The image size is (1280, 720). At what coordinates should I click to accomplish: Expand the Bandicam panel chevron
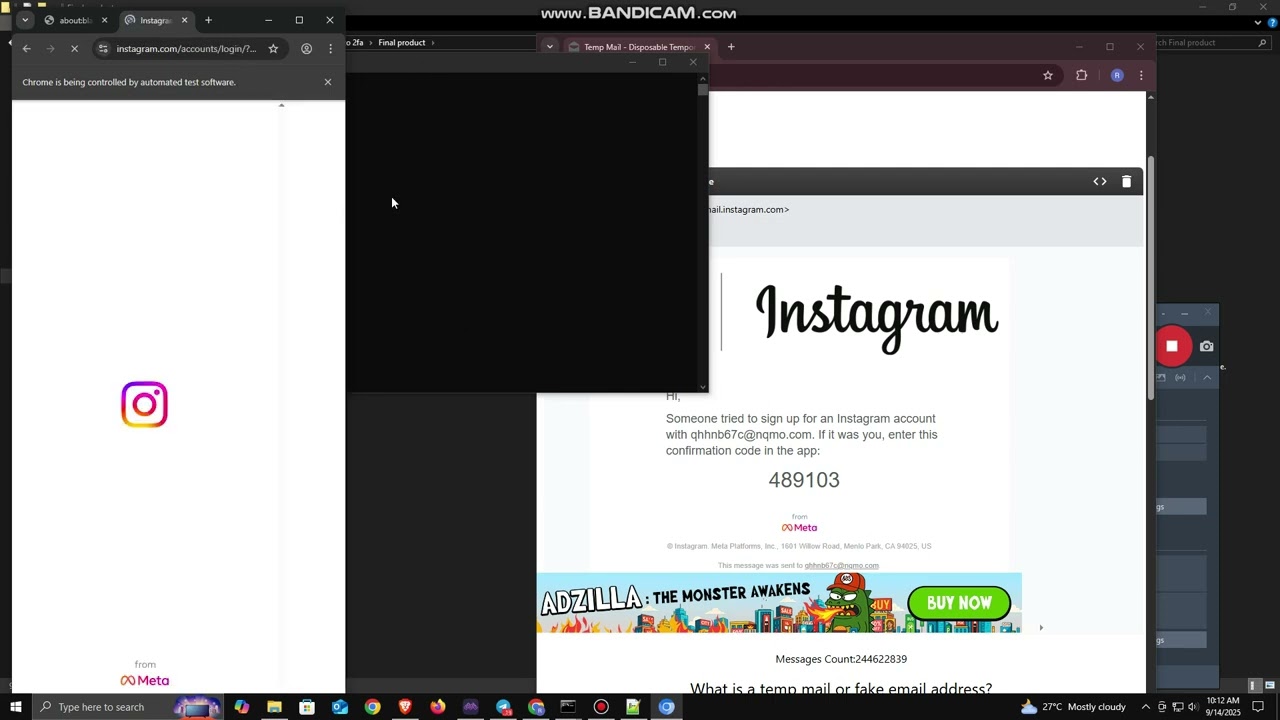[x=1207, y=377]
